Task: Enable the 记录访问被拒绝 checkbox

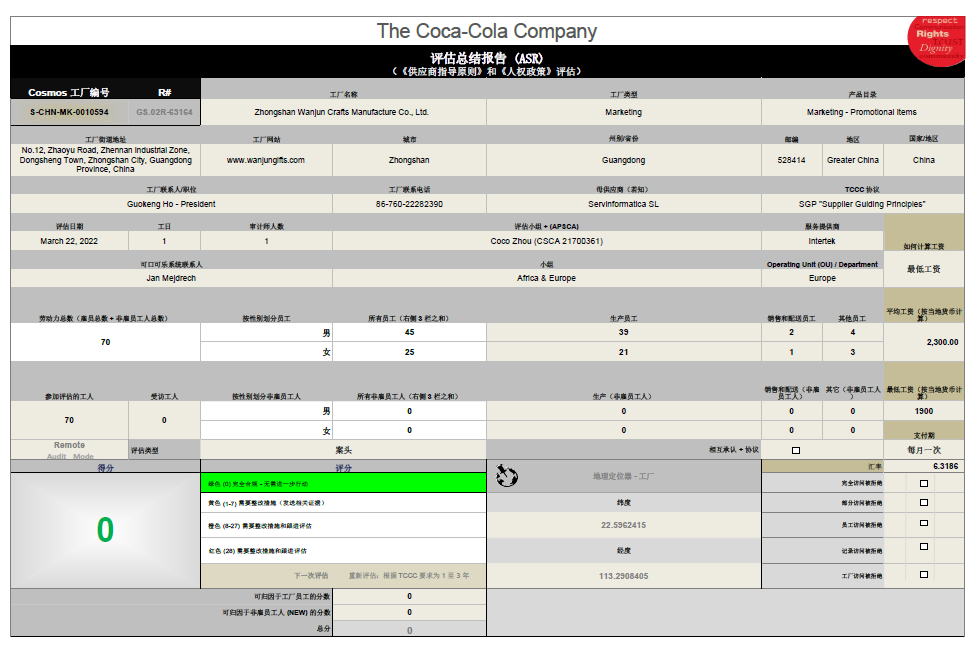Action: [x=924, y=547]
